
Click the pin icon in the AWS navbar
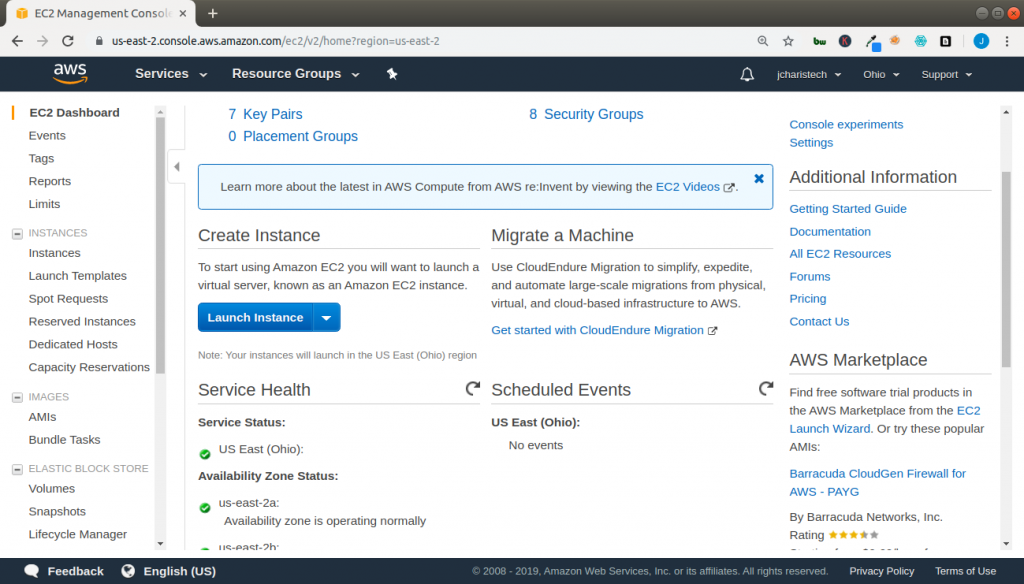click(391, 73)
